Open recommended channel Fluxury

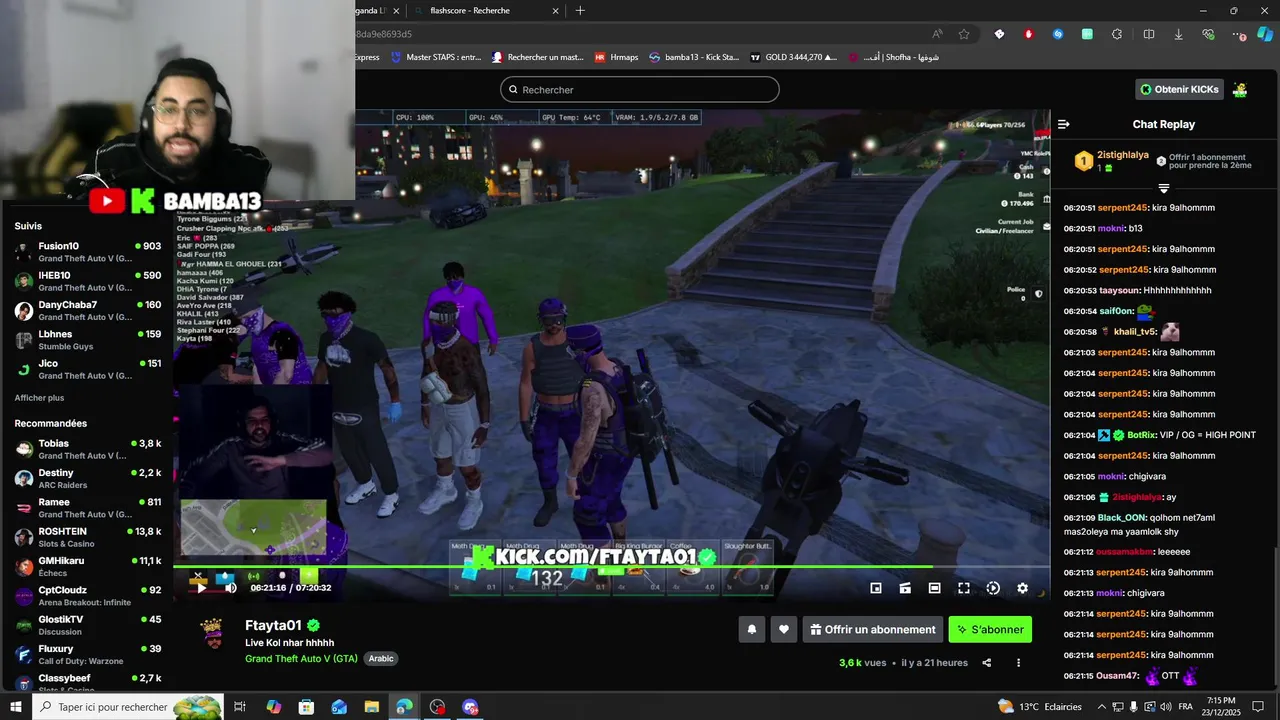point(88,654)
